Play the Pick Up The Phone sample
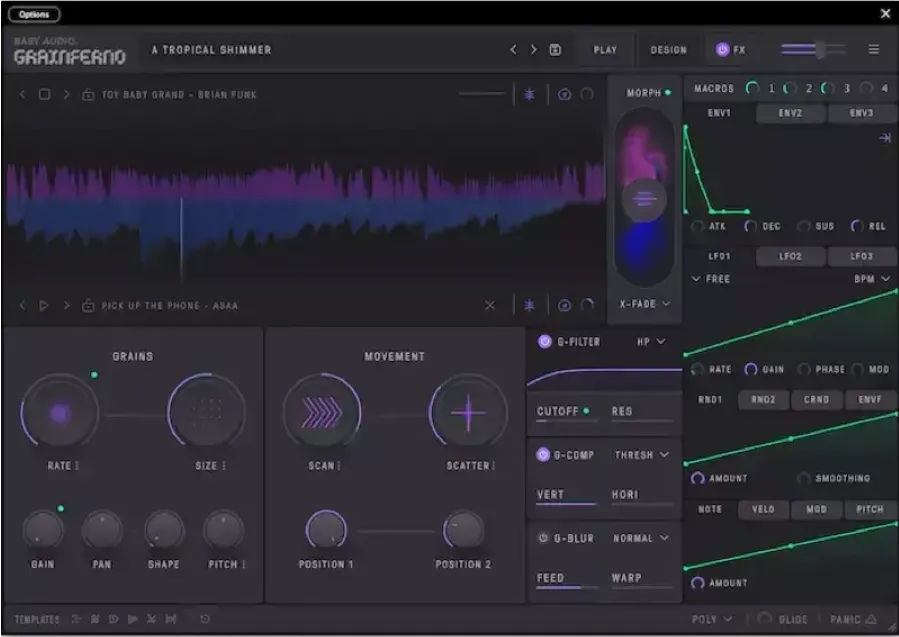The width and height of the screenshot is (899, 637). click(x=44, y=306)
